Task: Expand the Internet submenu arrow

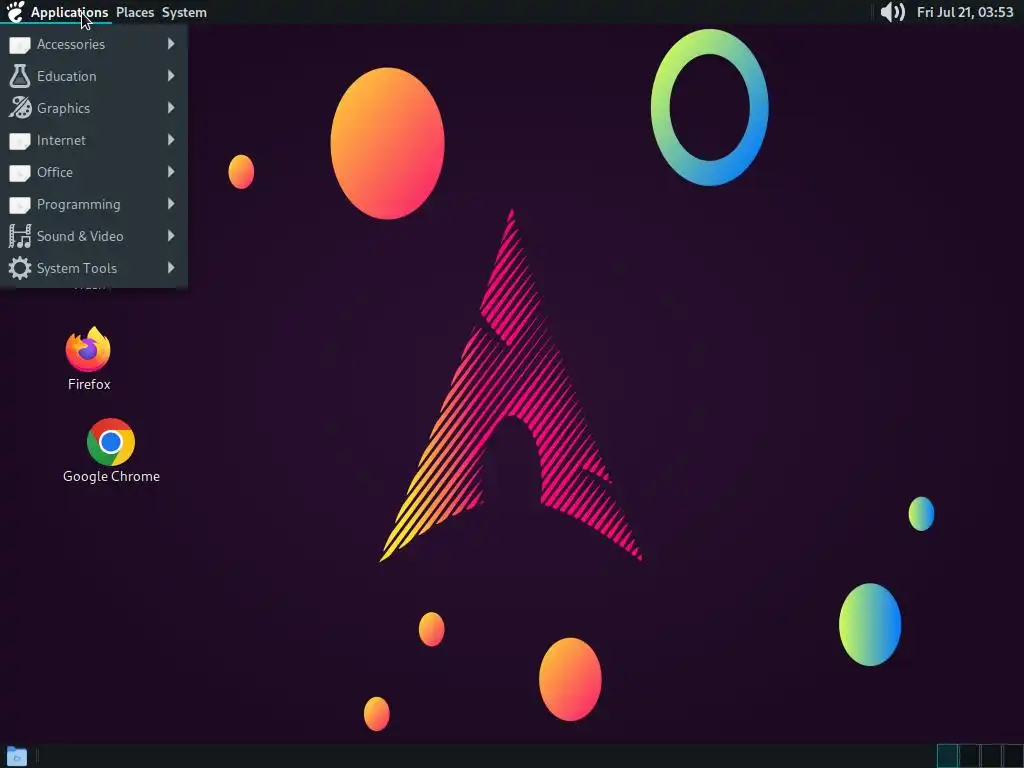Action: tap(171, 140)
